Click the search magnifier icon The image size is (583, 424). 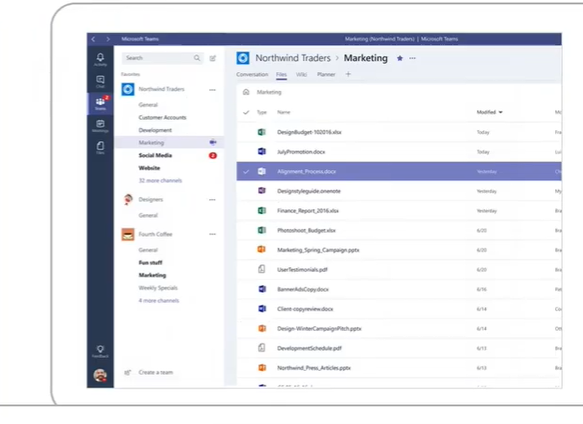(197, 58)
